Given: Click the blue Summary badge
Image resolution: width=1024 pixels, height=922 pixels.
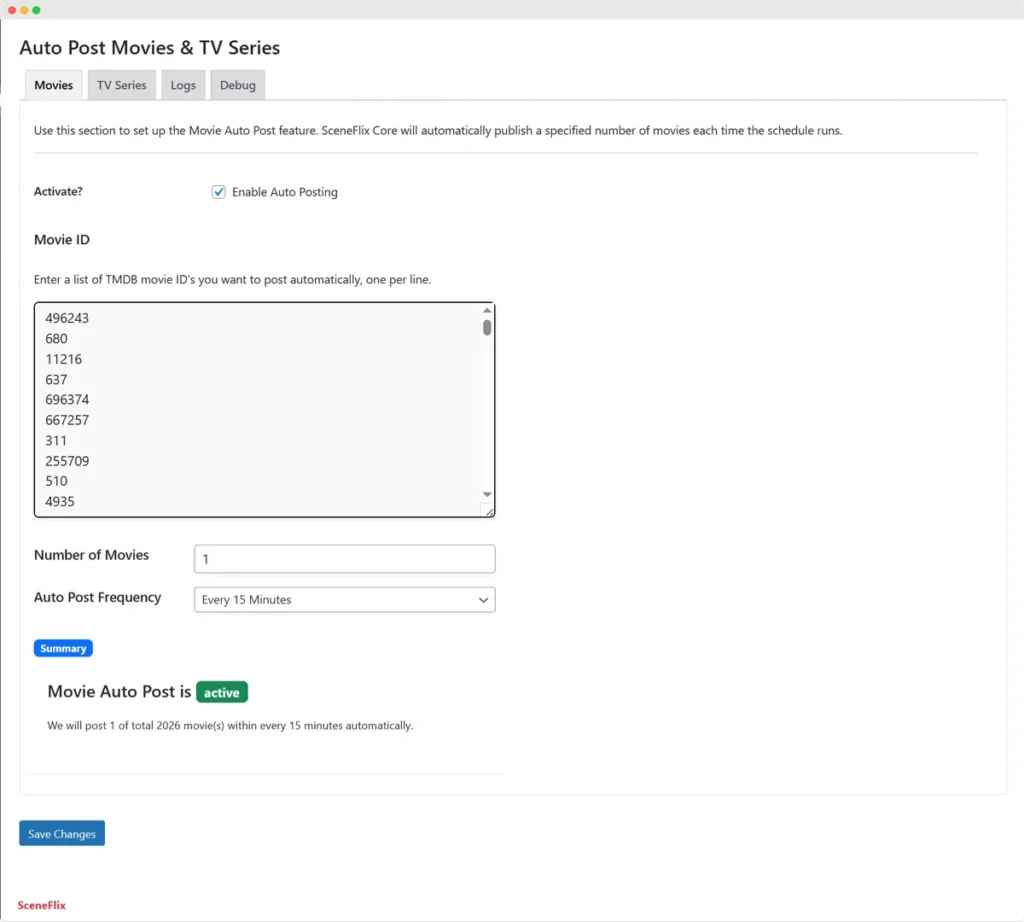Looking at the screenshot, I should pyautogui.click(x=63, y=648).
